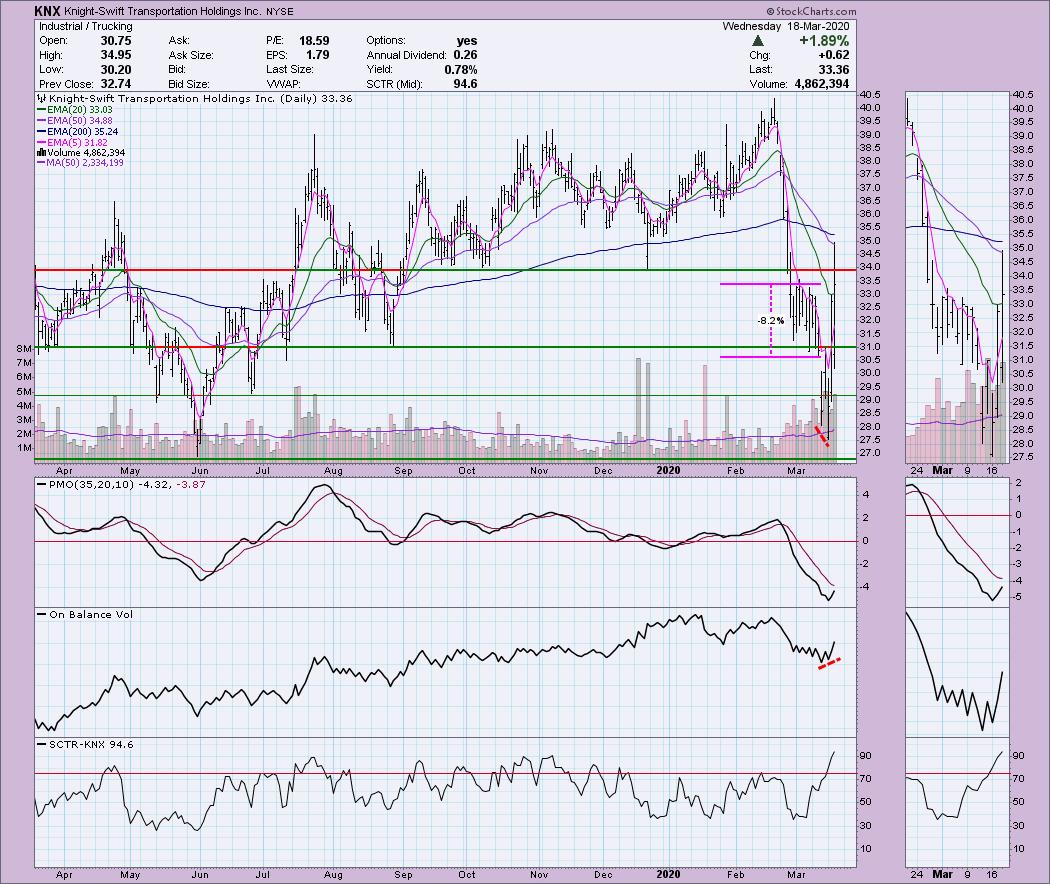Click the magenta EMA(5) legend color marker

point(42,143)
